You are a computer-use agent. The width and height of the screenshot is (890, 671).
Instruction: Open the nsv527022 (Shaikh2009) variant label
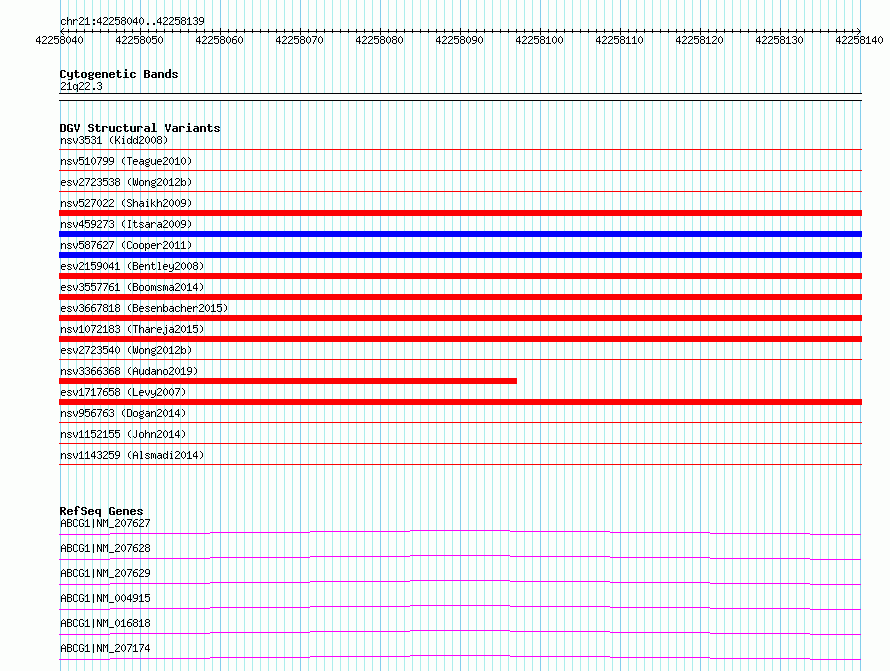pyautogui.click(x=126, y=203)
